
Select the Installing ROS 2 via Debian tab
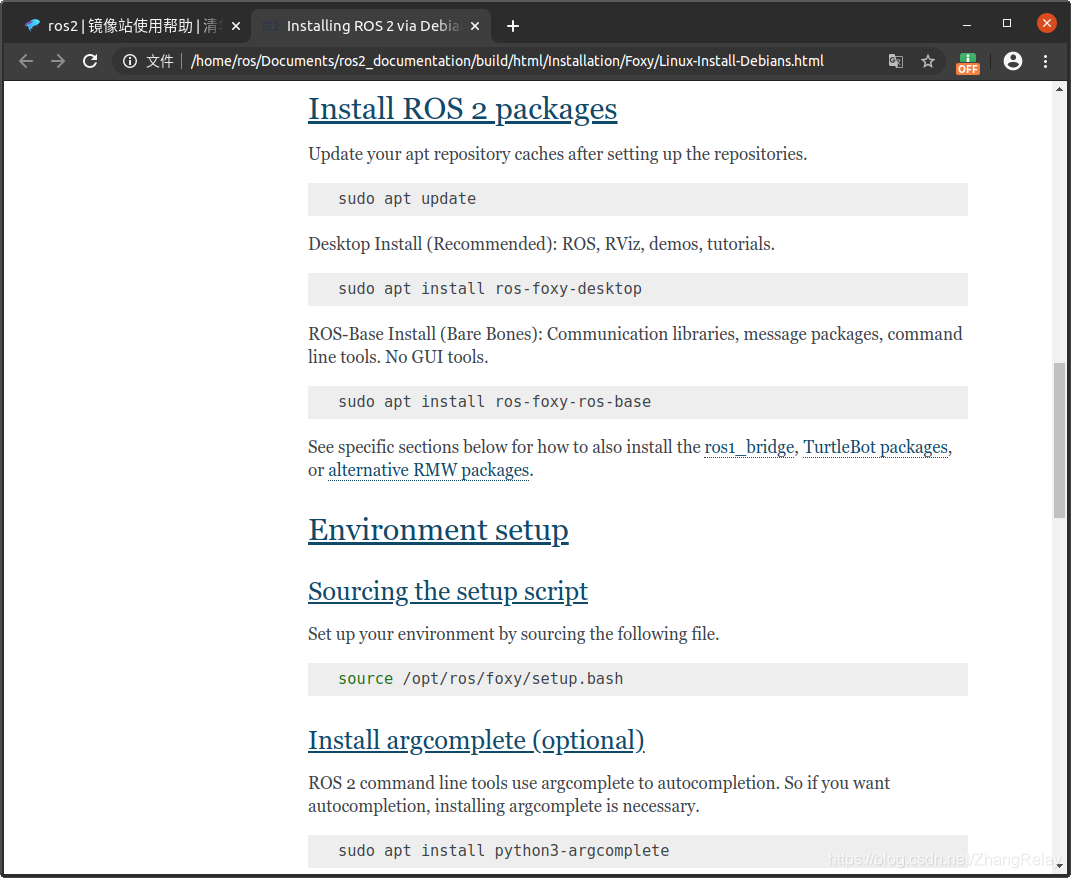tap(371, 26)
